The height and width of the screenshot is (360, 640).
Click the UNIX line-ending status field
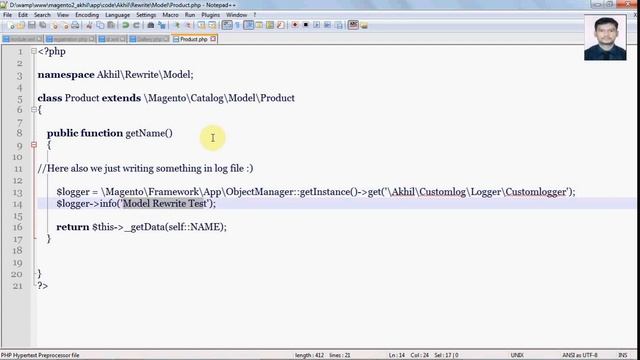pos(517,355)
